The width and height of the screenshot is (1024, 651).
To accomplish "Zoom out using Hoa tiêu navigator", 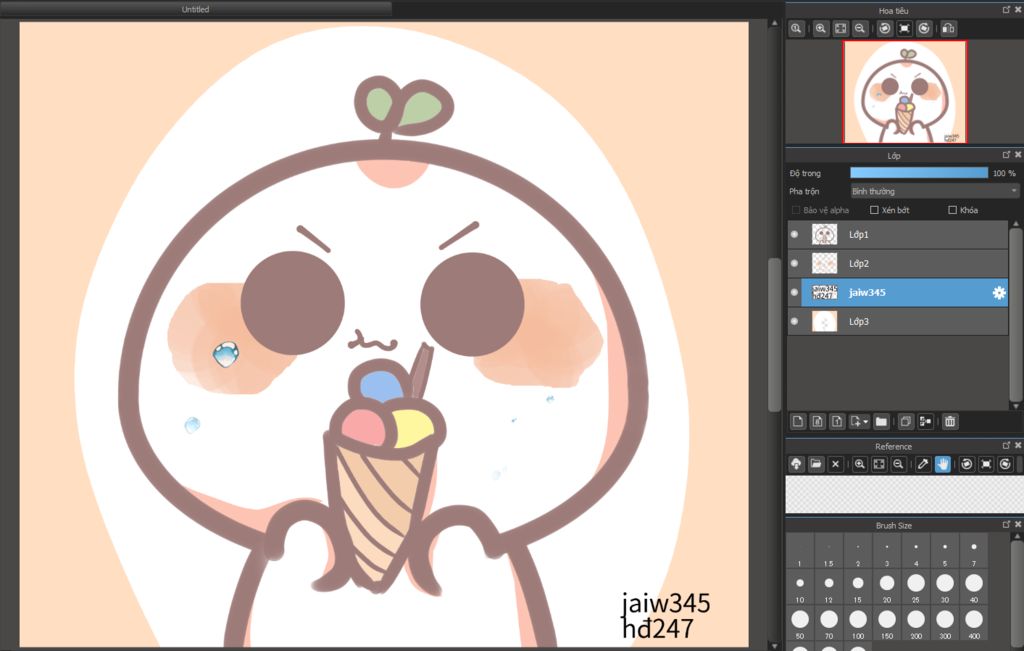I will coord(860,29).
